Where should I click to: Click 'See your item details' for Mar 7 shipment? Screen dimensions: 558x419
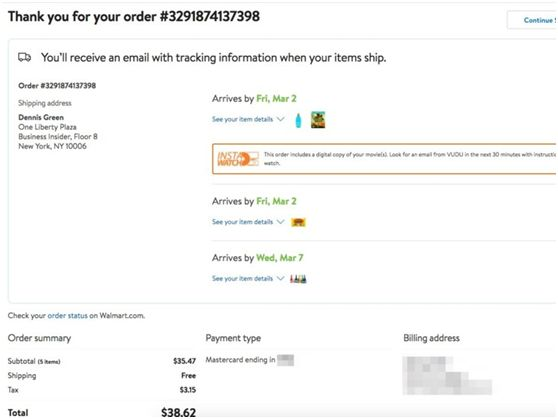click(x=242, y=278)
